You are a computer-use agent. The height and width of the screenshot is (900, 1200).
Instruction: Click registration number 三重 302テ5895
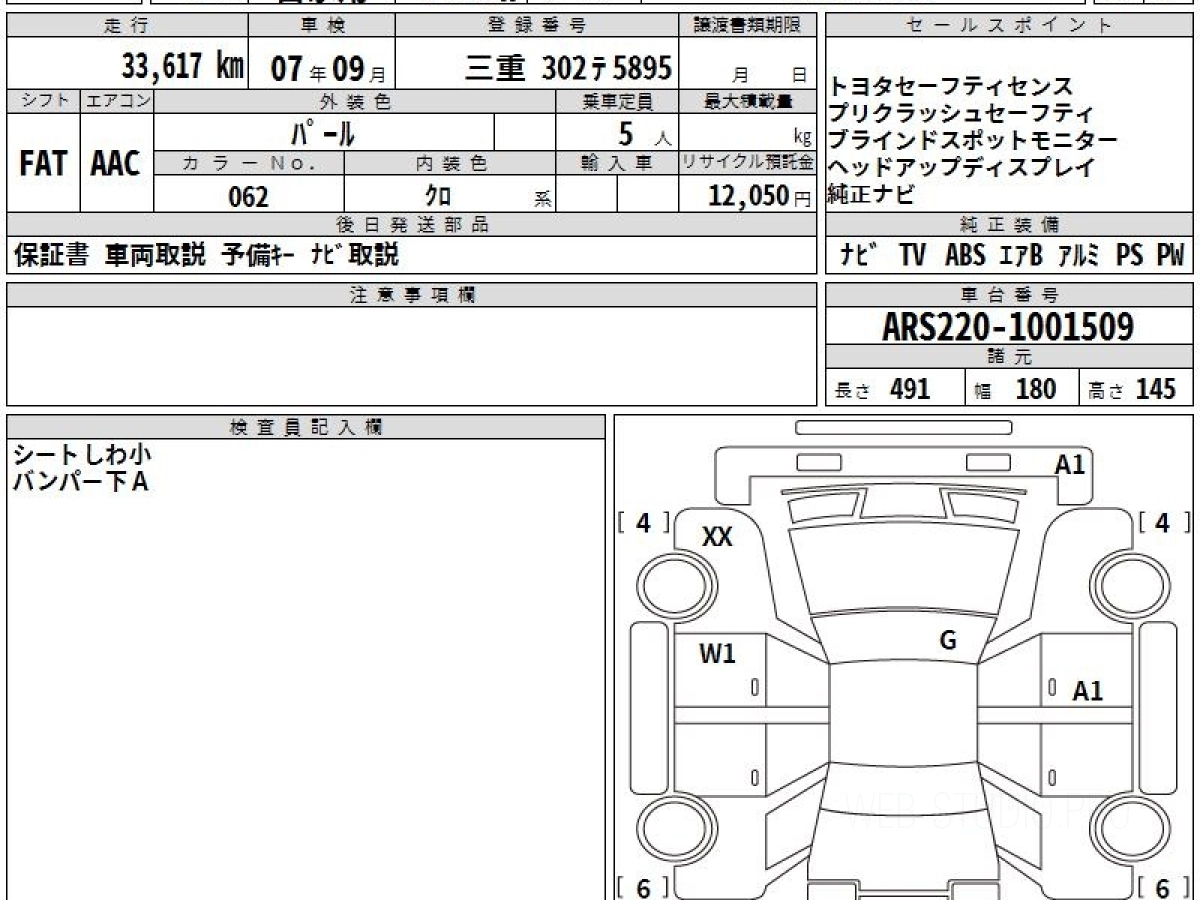(x=569, y=67)
